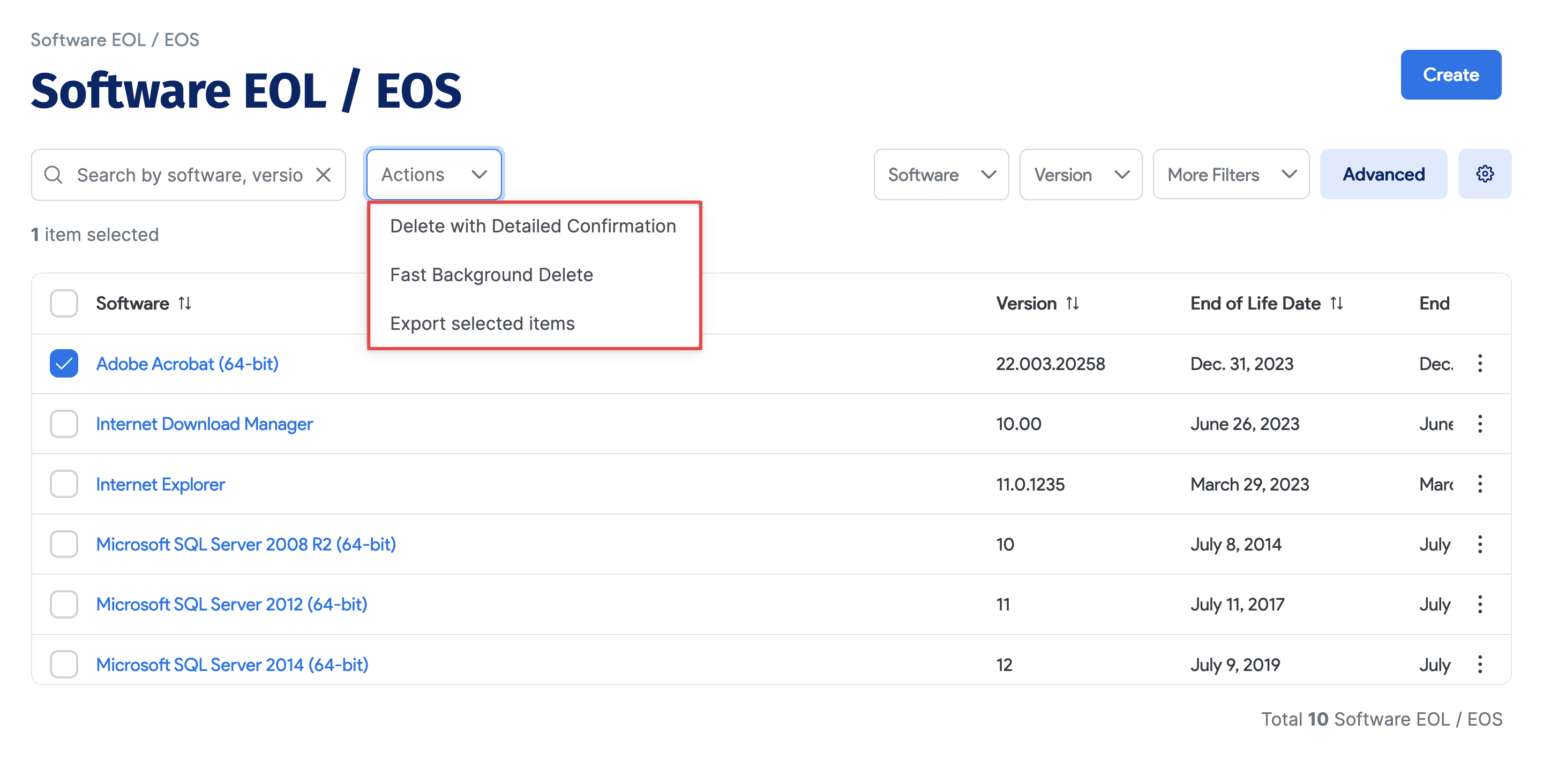The image size is (1543, 784).
Task: Sort by End of Life Date sort arrows
Action: coord(1338,303)
